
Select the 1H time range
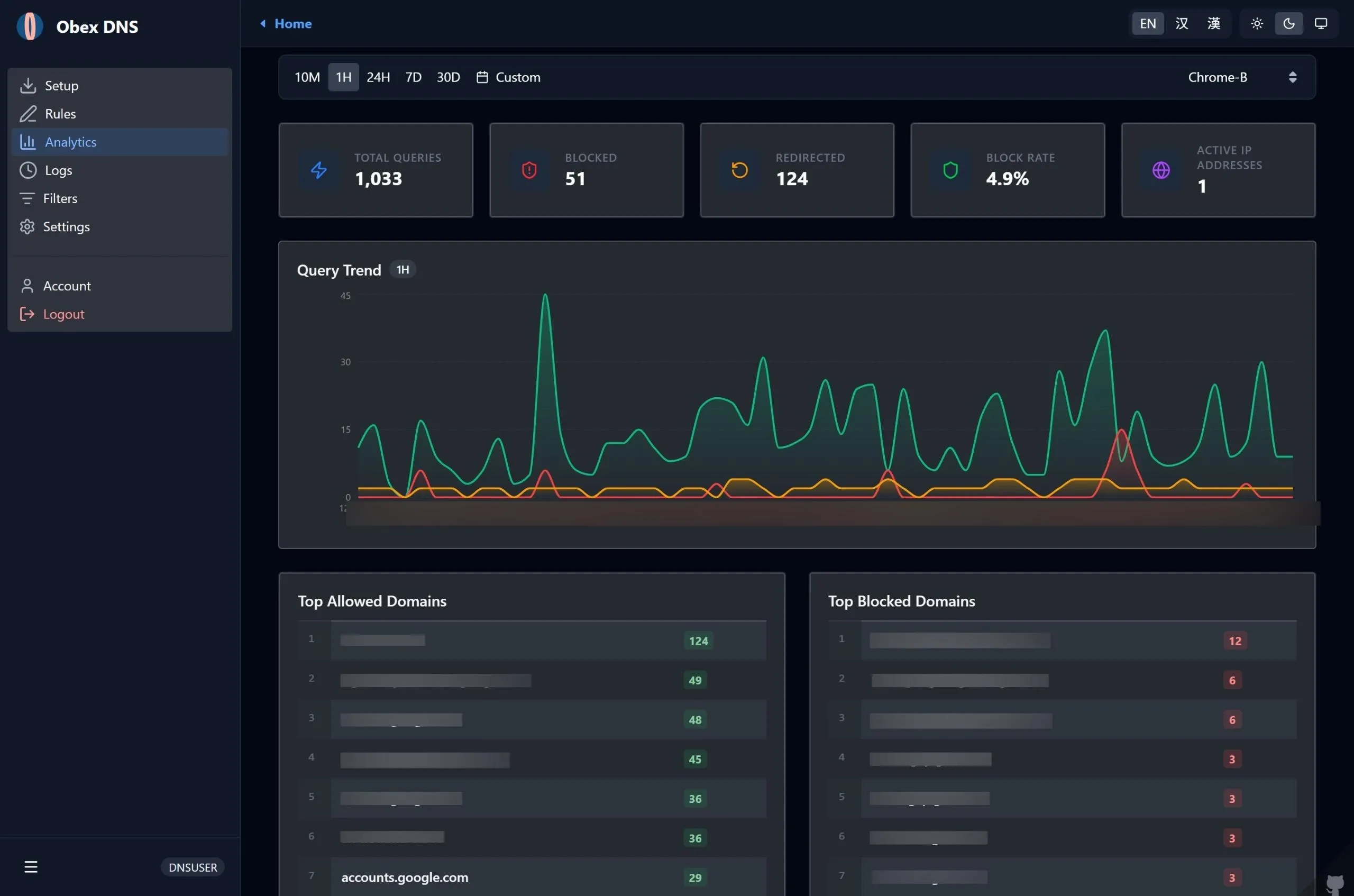[x=343, y=77]
